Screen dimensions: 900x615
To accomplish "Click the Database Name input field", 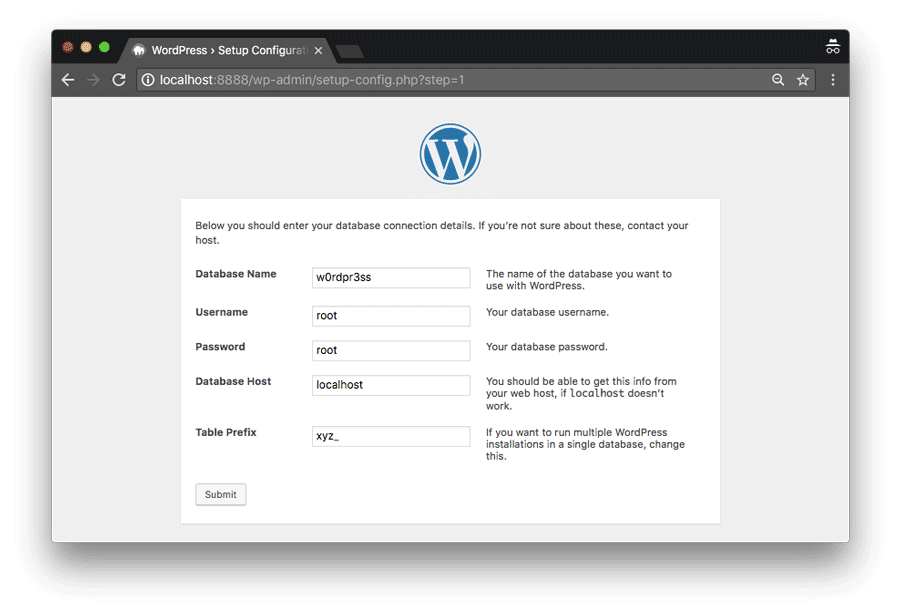I will pos(390,277).
